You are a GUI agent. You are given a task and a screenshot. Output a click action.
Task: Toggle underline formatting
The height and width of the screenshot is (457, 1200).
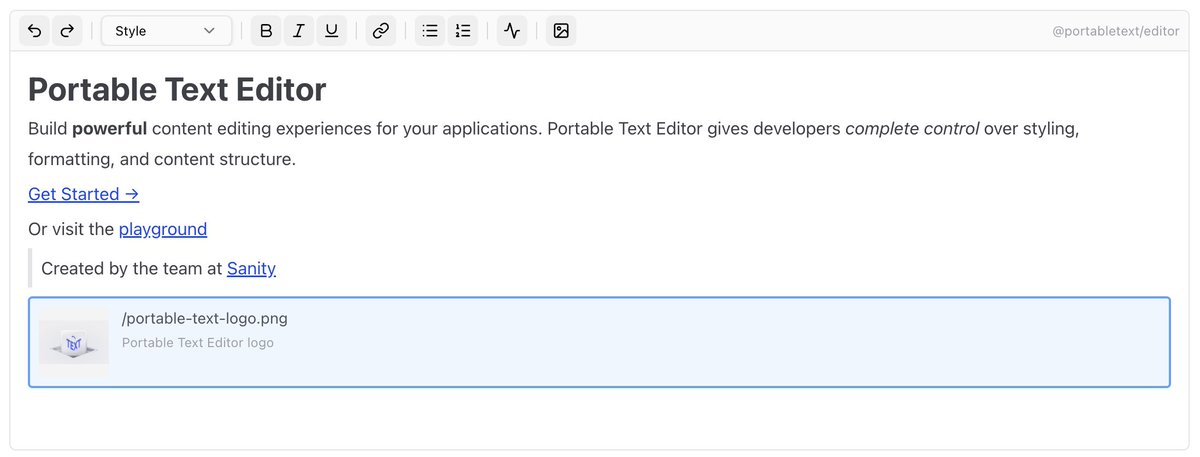point(331,31)
